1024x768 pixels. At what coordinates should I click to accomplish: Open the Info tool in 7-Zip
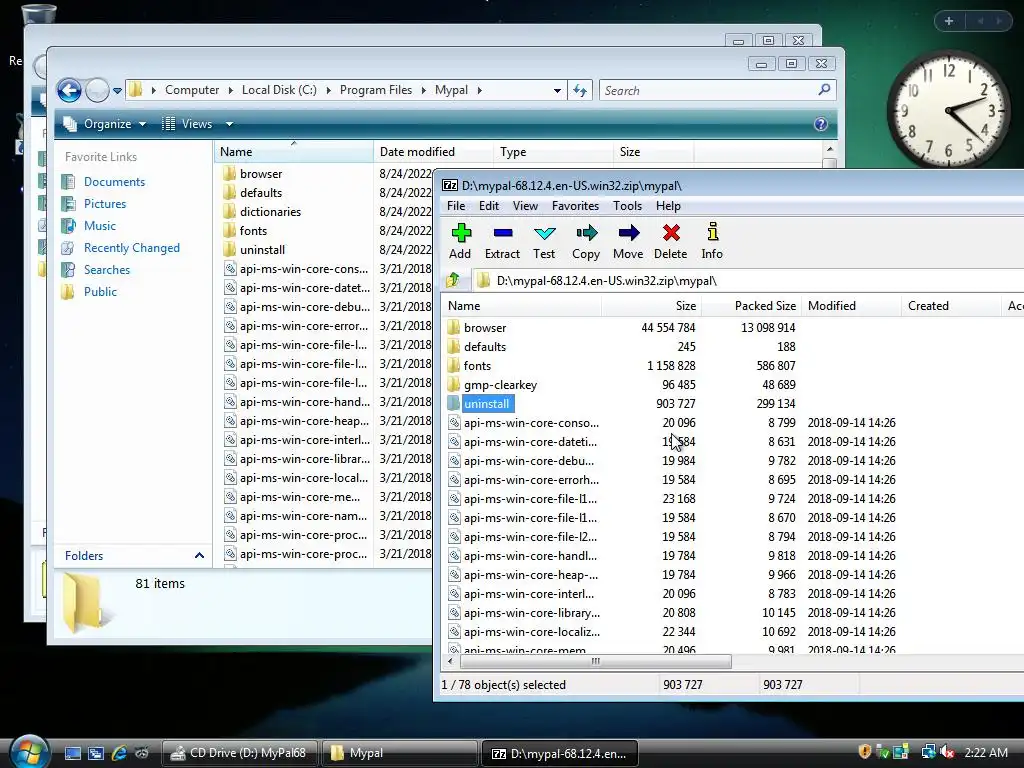pos(712,241)
